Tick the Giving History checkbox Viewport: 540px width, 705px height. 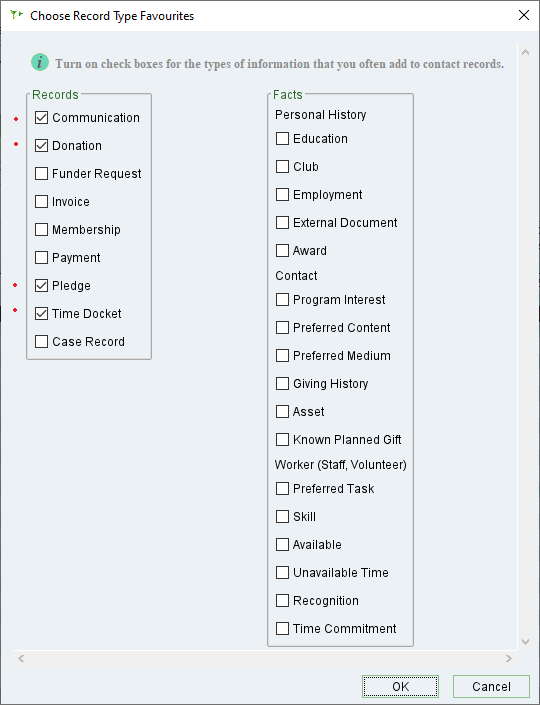282,384
